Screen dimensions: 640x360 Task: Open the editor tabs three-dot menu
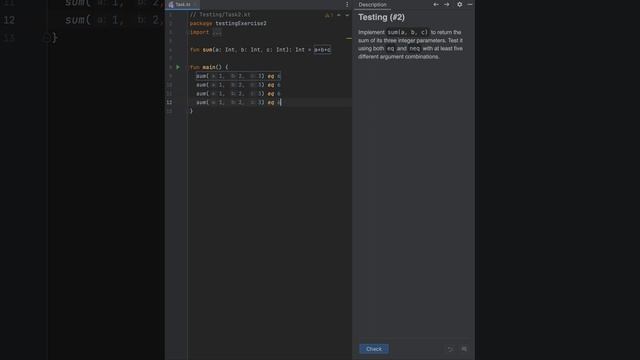pos(347,4)
